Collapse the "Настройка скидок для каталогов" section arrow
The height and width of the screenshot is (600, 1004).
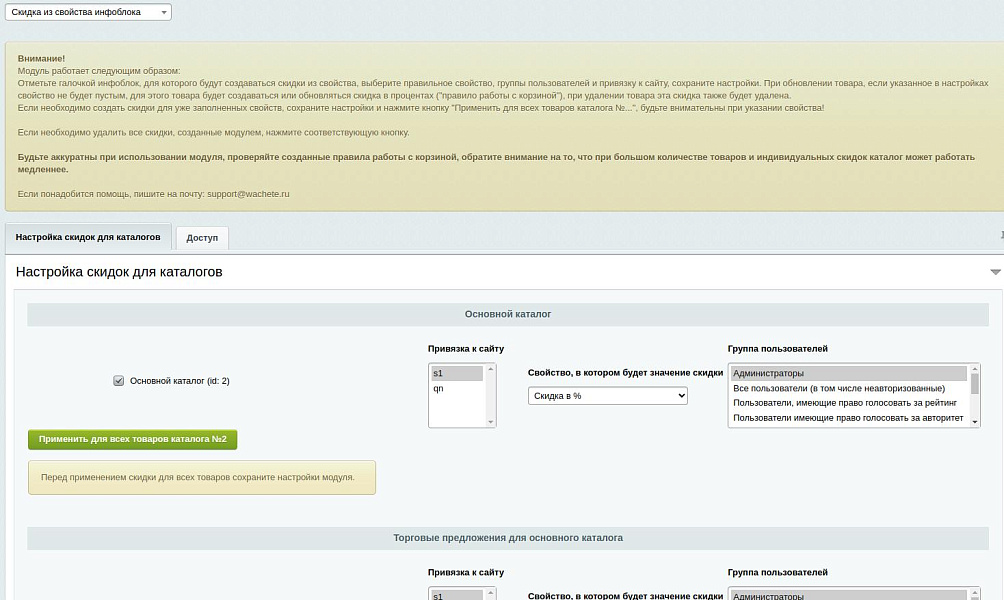coord(995,272)
